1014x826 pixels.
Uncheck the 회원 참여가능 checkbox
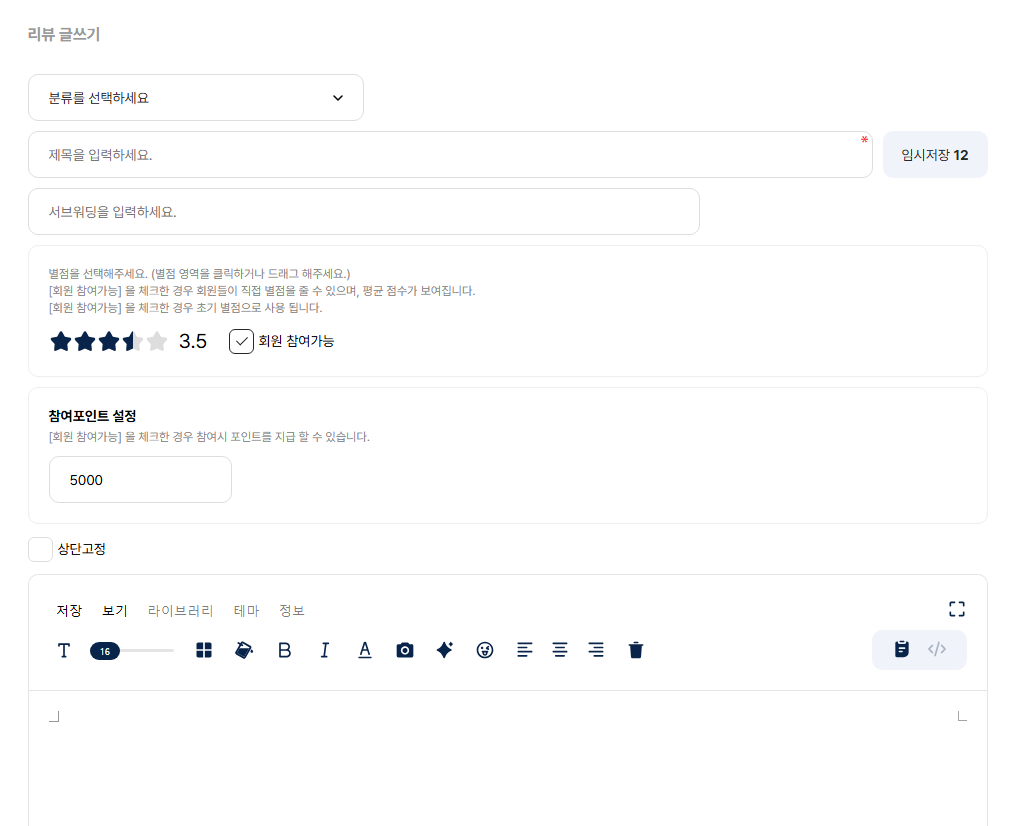pos(241,342)
